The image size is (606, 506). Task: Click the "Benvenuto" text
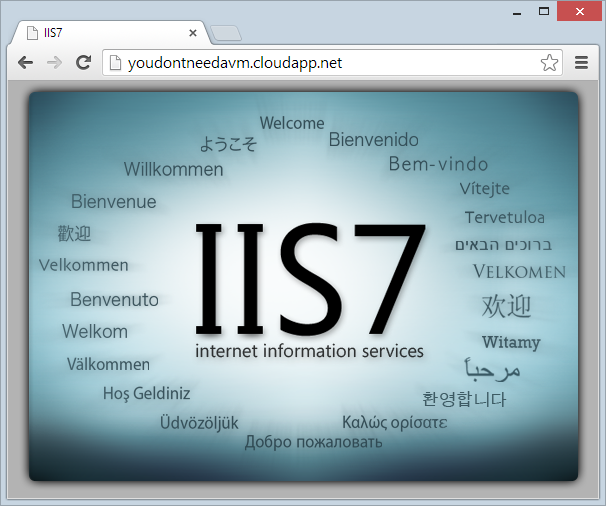coord(114,300)
